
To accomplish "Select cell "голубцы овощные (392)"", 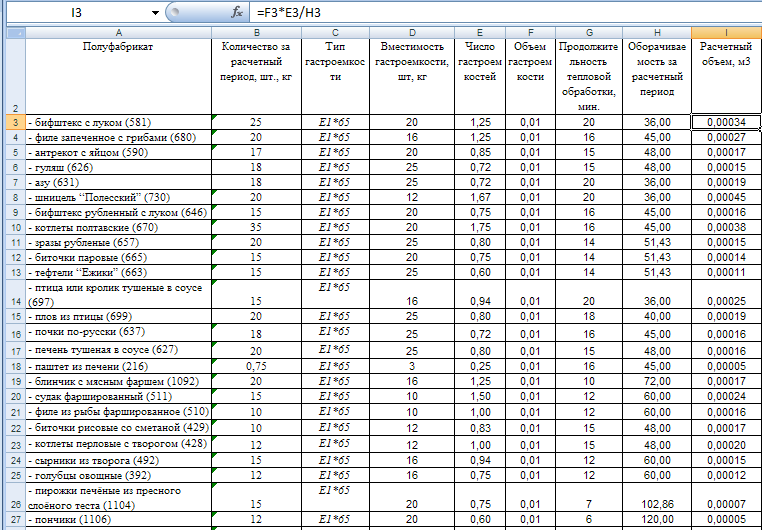I will 119,476.
